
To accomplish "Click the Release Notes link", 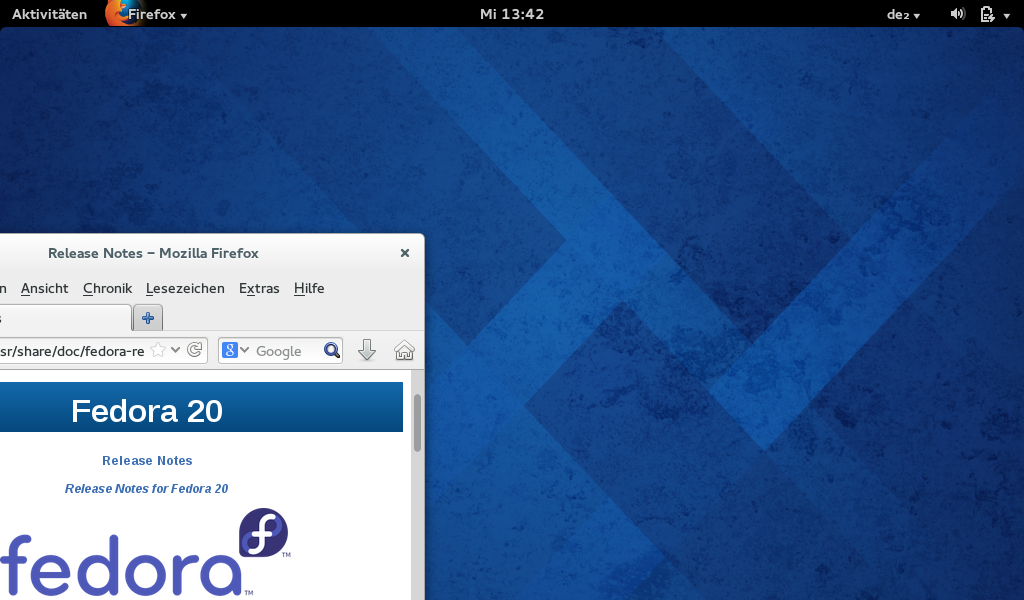I will pyautogui.click(x=147, y=461).
